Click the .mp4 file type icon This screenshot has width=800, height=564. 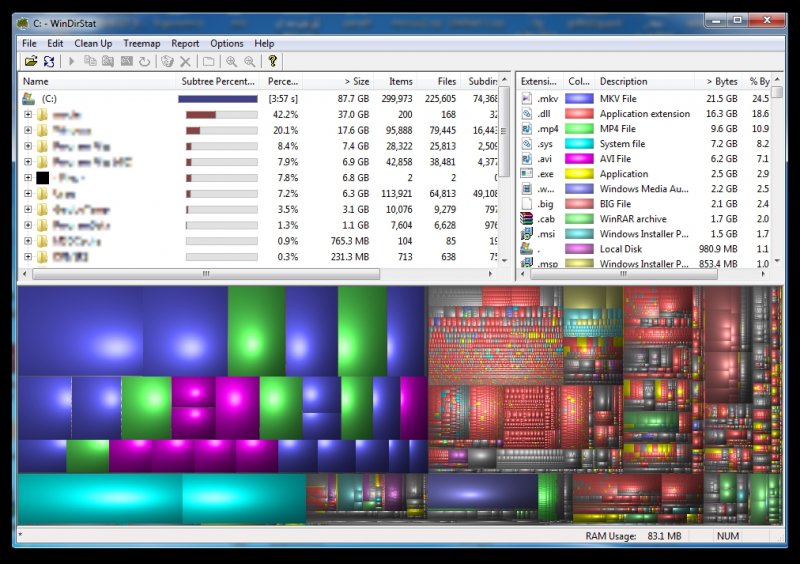pyautogui.click(x=527, y=129)
